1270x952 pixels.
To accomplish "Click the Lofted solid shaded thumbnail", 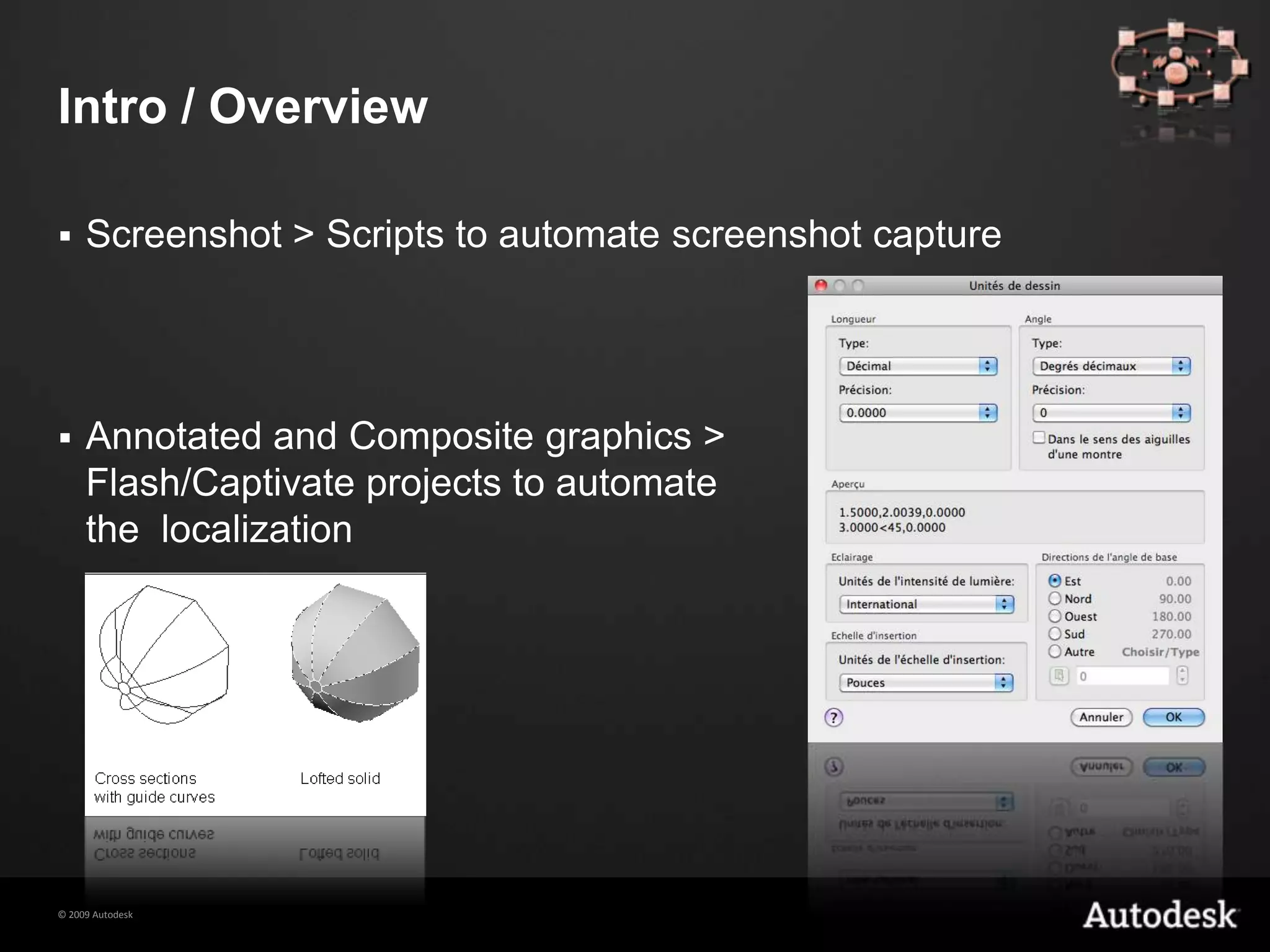I will click(355, 653).
